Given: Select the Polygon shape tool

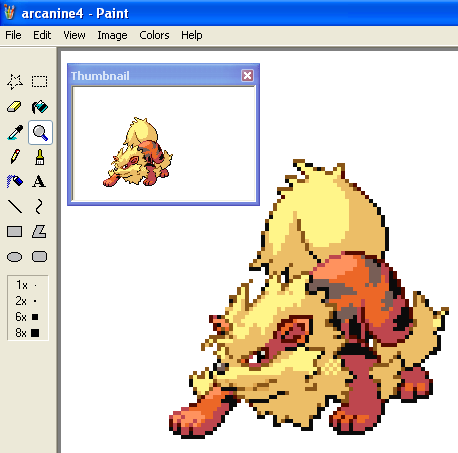Looking at the screenshot, I should coord(39,232).
